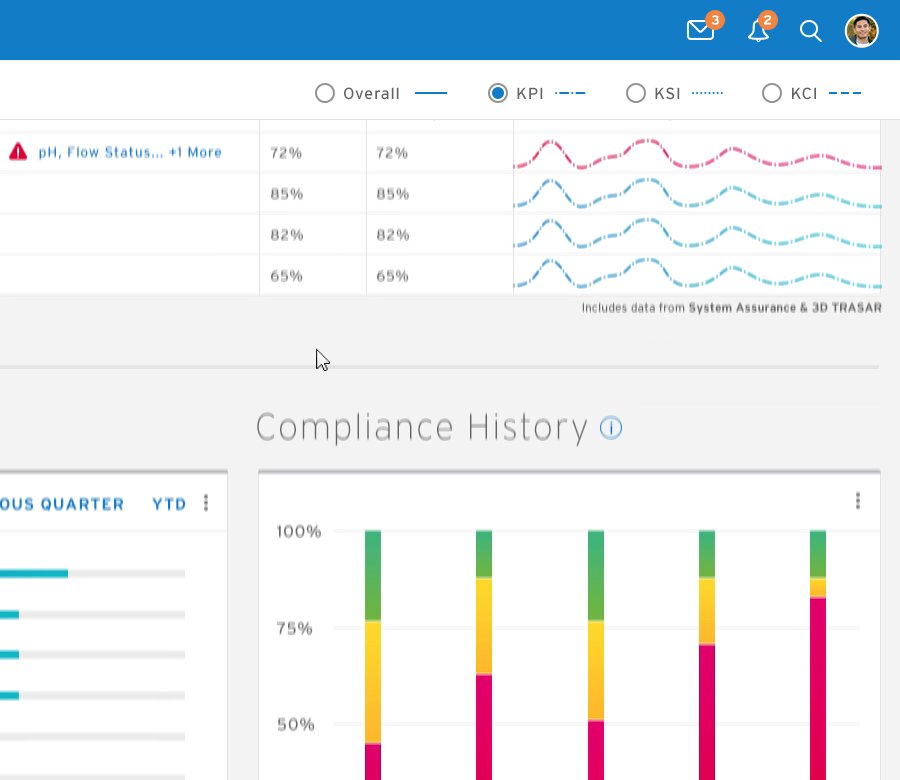The image size is (900, 780).
Task: Open the kebab menu next to YTD
Action: (206, 503)
